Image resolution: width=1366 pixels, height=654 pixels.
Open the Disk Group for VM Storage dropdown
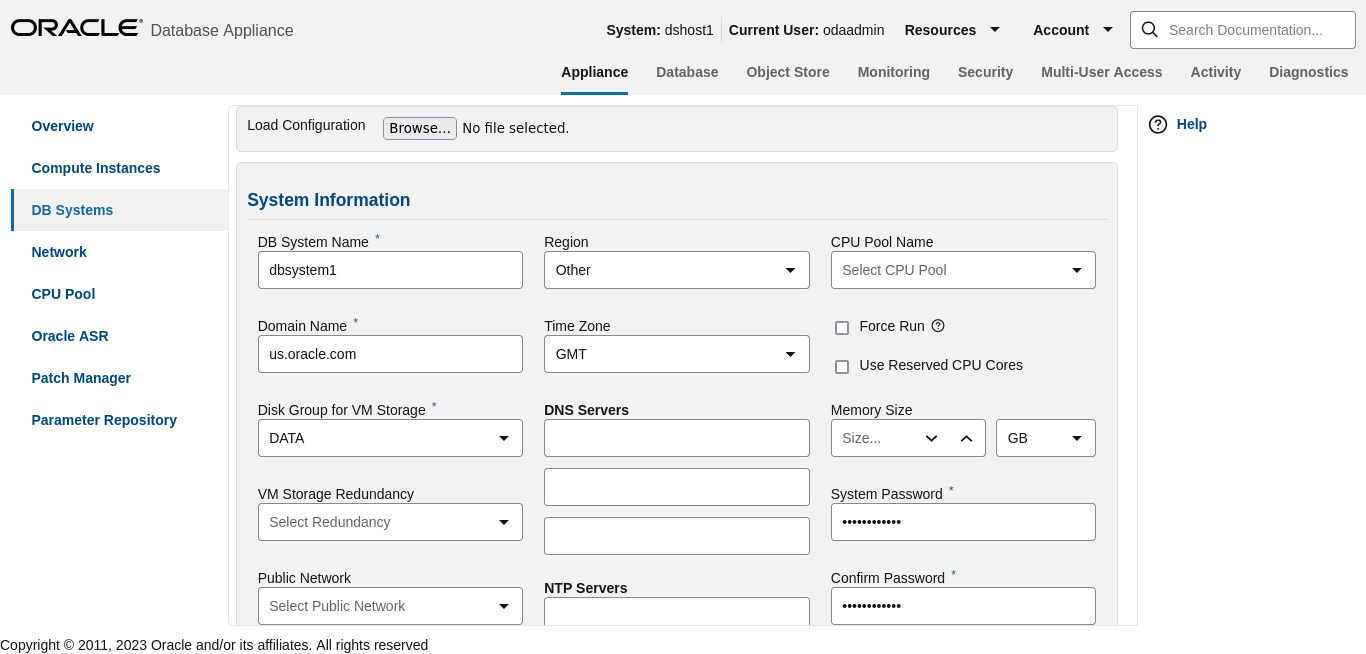click(x=503, y=437)
